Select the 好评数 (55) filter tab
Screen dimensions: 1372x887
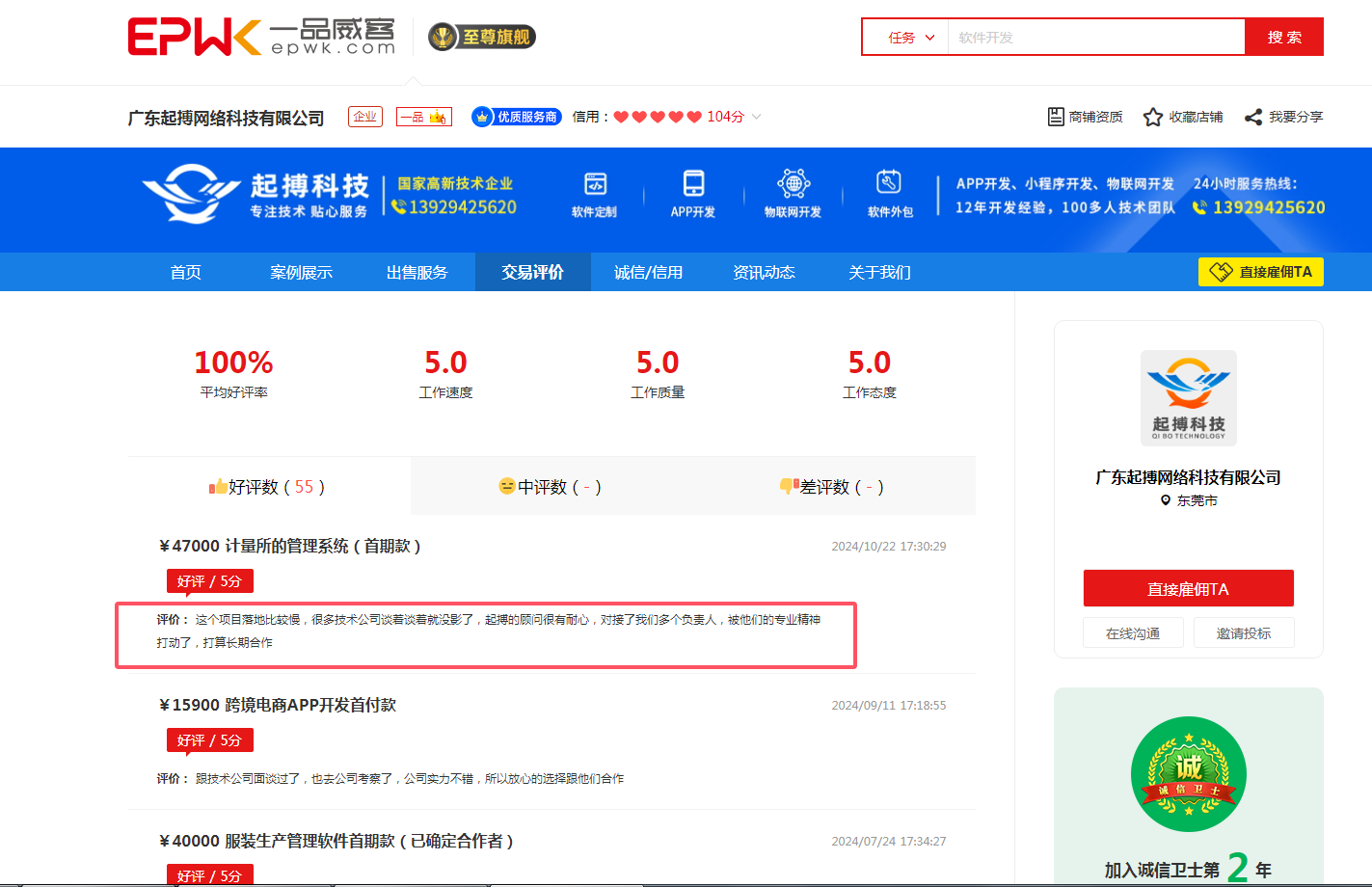point(269,486)
